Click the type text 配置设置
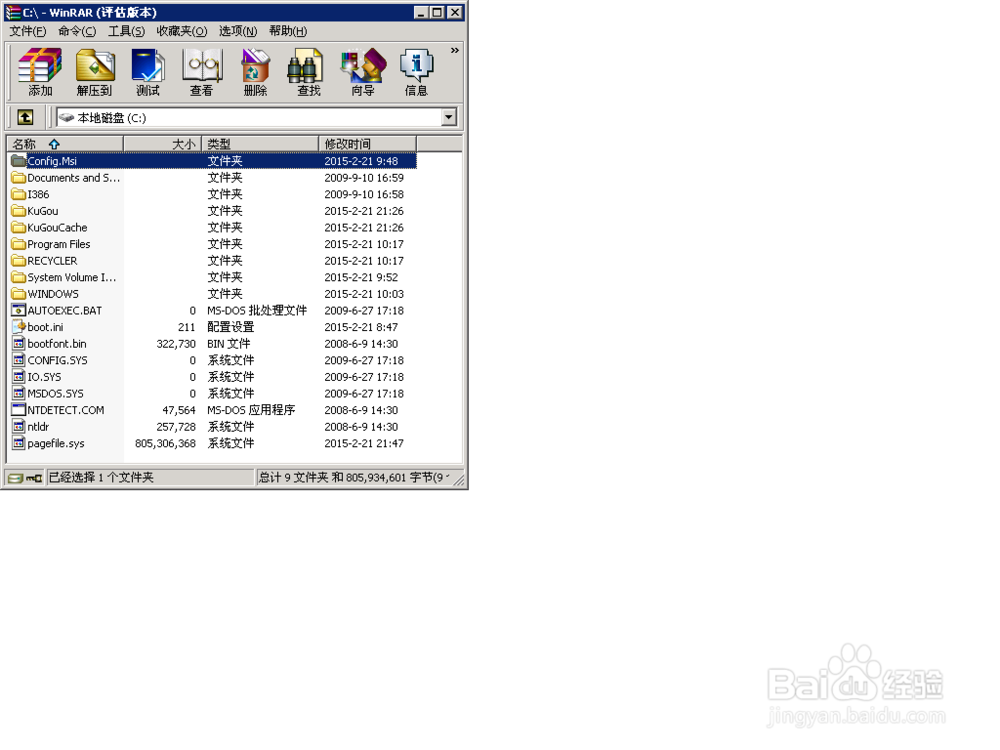 coord(230,327)
